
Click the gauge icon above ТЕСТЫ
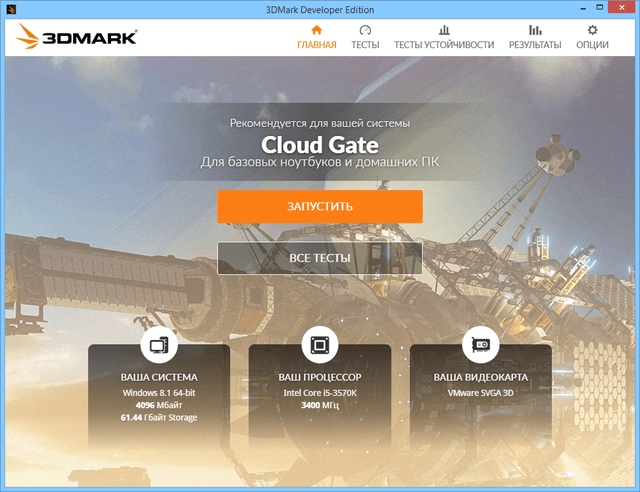pyautogui.click(x=365, y=31)
